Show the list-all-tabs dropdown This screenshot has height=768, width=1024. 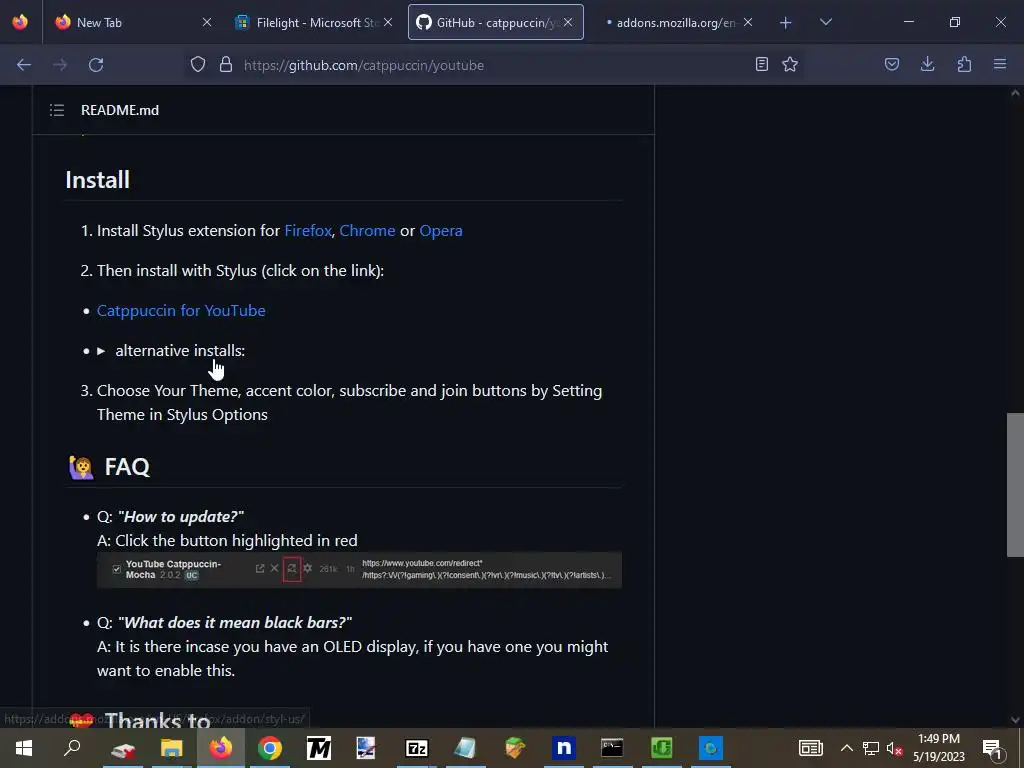pos(825,22)
